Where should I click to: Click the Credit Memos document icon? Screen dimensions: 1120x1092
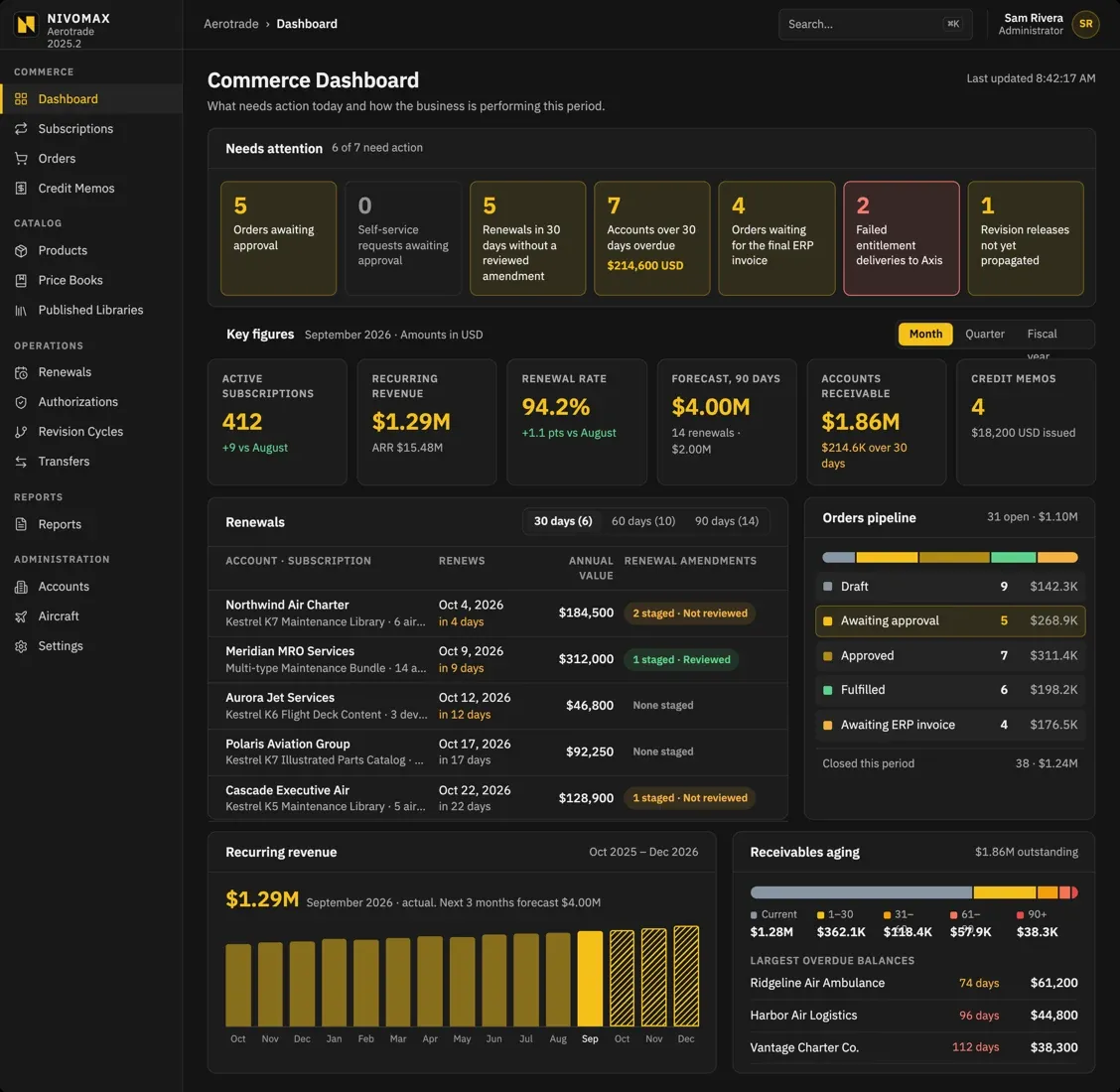point(21,189)
